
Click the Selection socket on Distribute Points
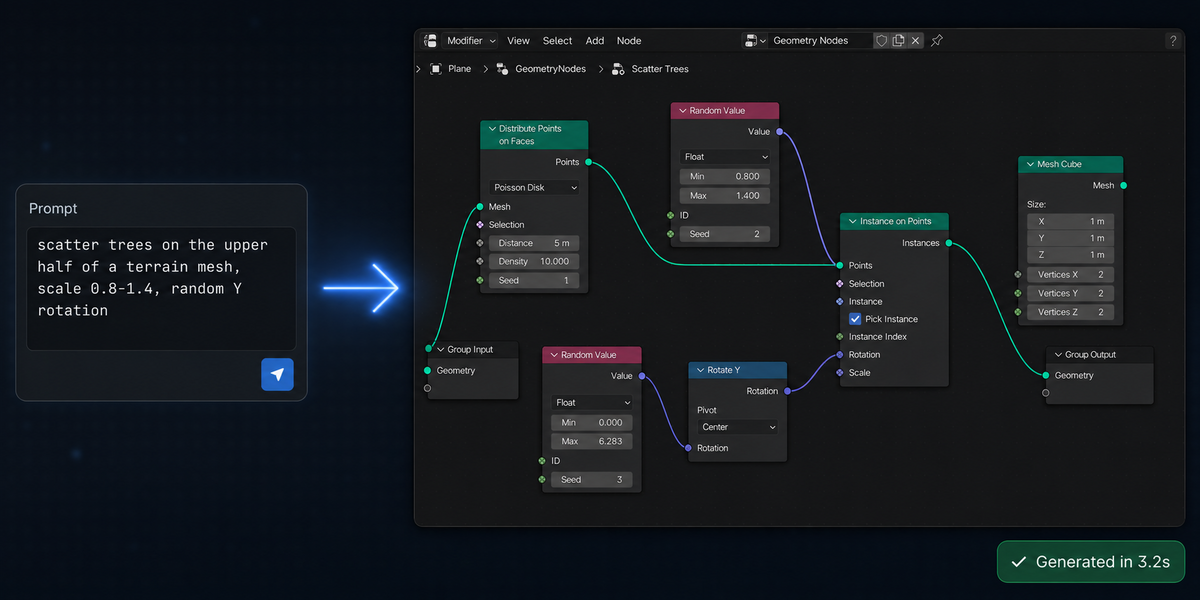[480, 225]
